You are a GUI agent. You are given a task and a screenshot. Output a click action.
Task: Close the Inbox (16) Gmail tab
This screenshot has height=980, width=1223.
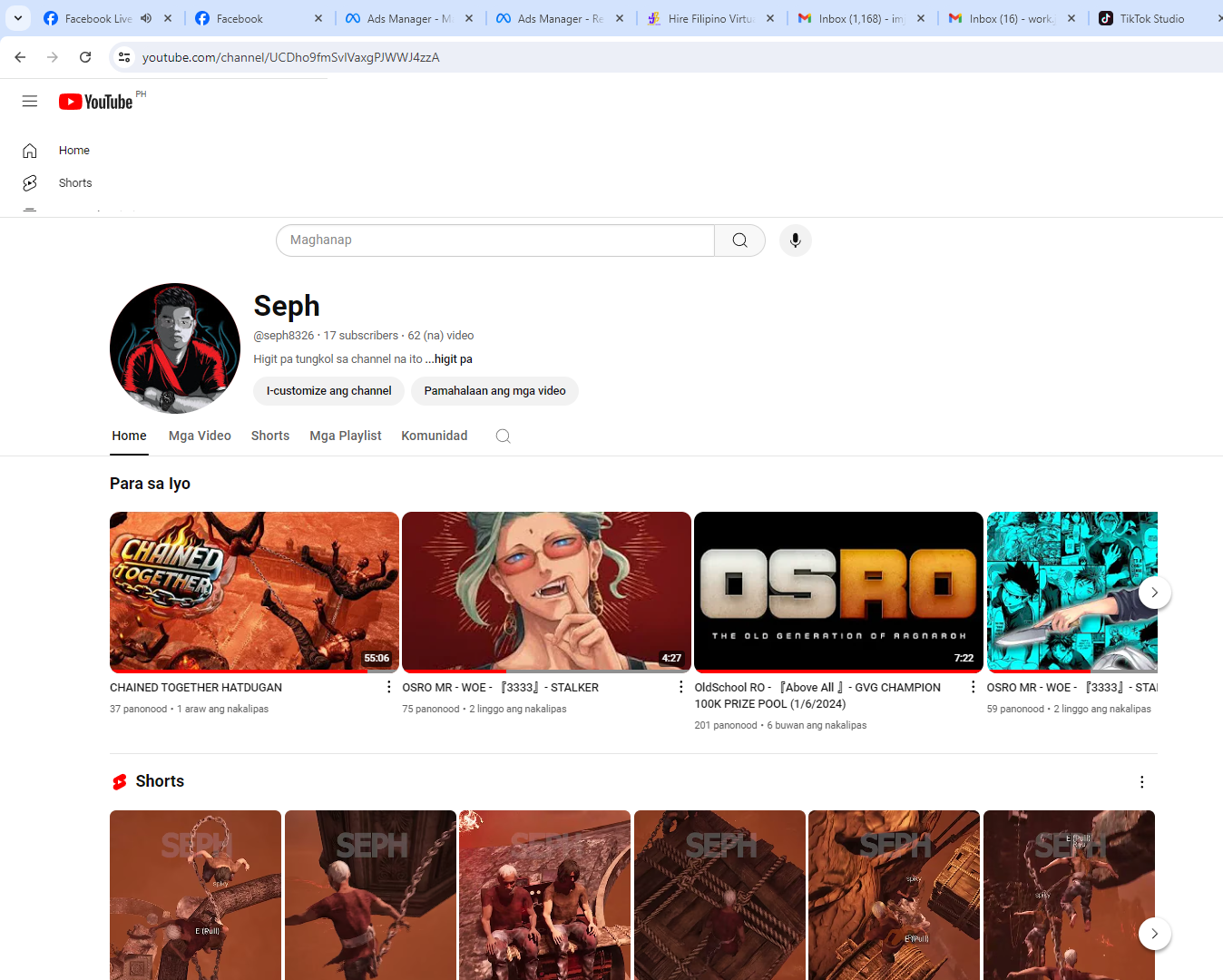pyautogui.click(x=1071, y=18)
